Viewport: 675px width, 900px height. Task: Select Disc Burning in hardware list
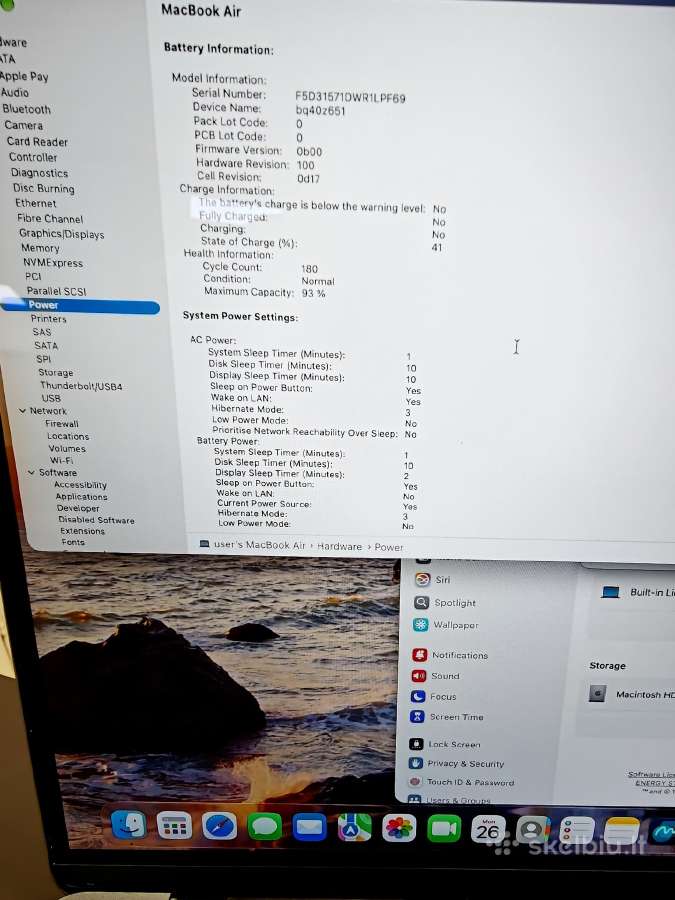point(44,188)
